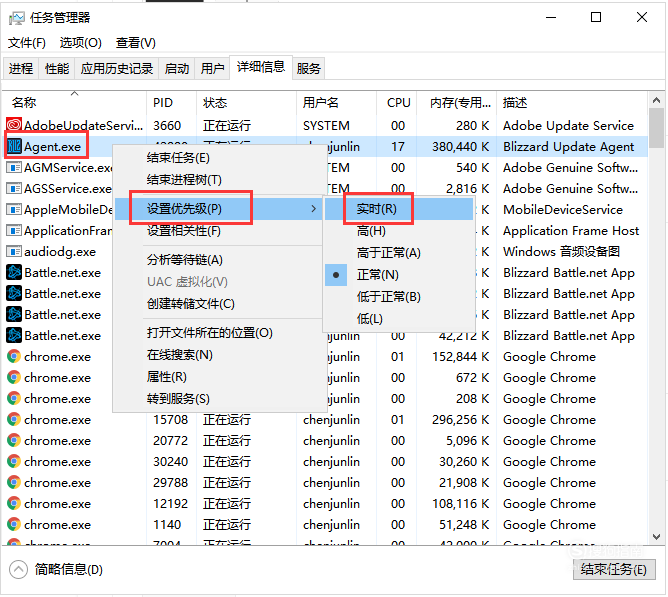Select Search online (在线搜索)

(x=219, y=355)
